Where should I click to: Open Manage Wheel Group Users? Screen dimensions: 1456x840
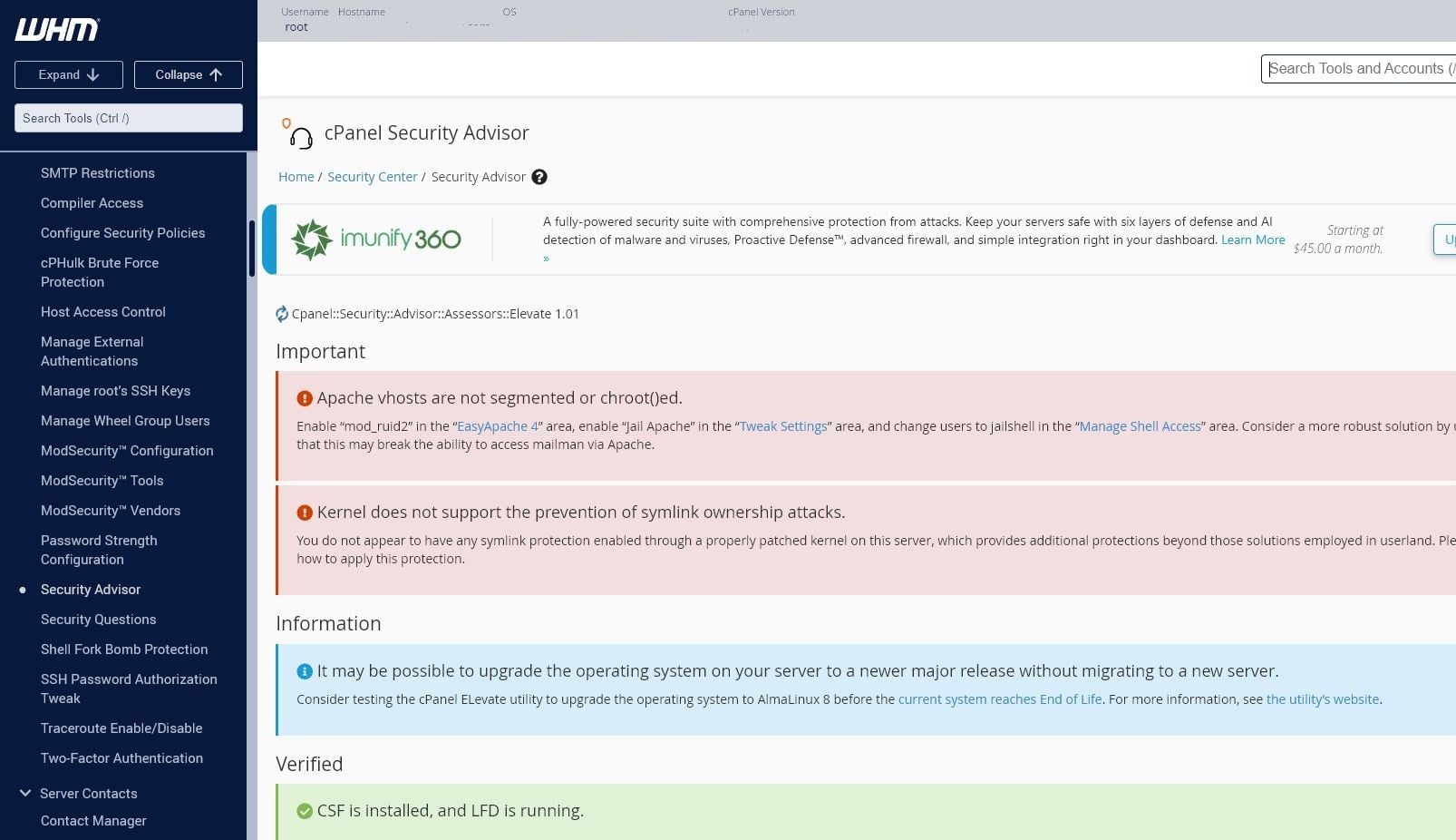tap(125, 421)
